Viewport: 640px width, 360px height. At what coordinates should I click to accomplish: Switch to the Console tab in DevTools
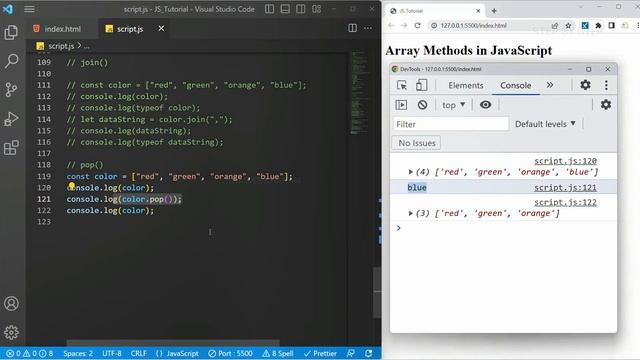coord(516,85)
